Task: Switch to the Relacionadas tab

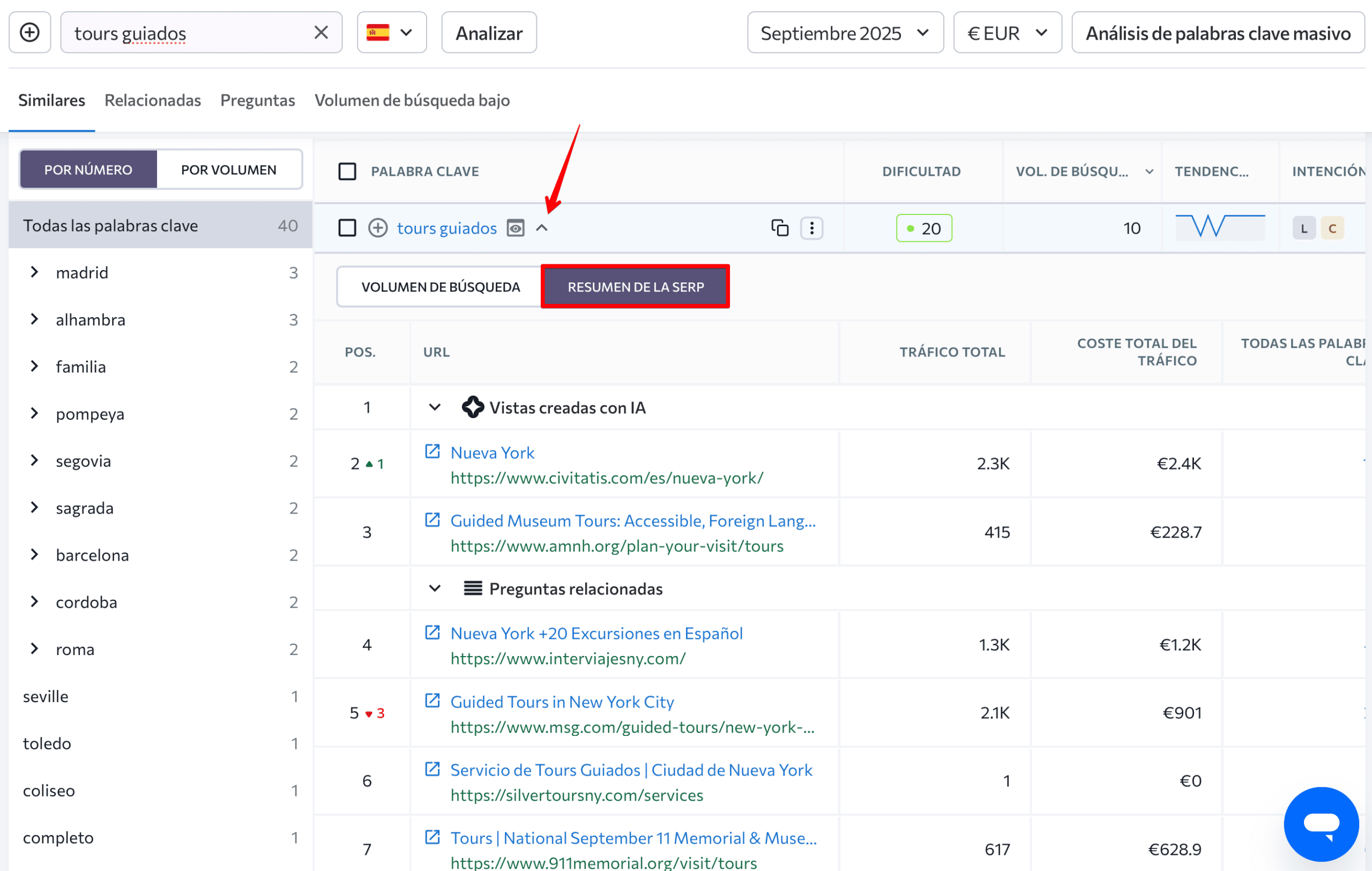Action: pyautogui.click(x=153, y=100)
